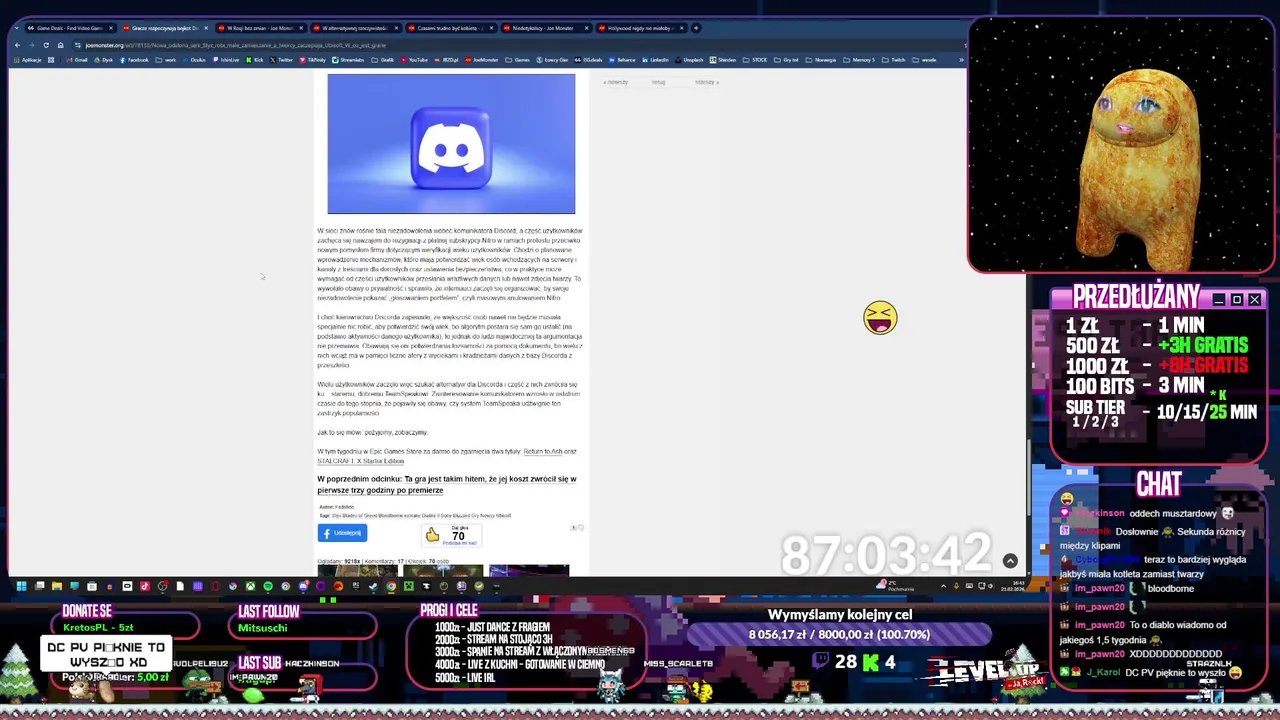The width and height of the screenshot is (1280, 720).
Task: Click the 'losuj' random article link
Action: click(x=658, y=82)
